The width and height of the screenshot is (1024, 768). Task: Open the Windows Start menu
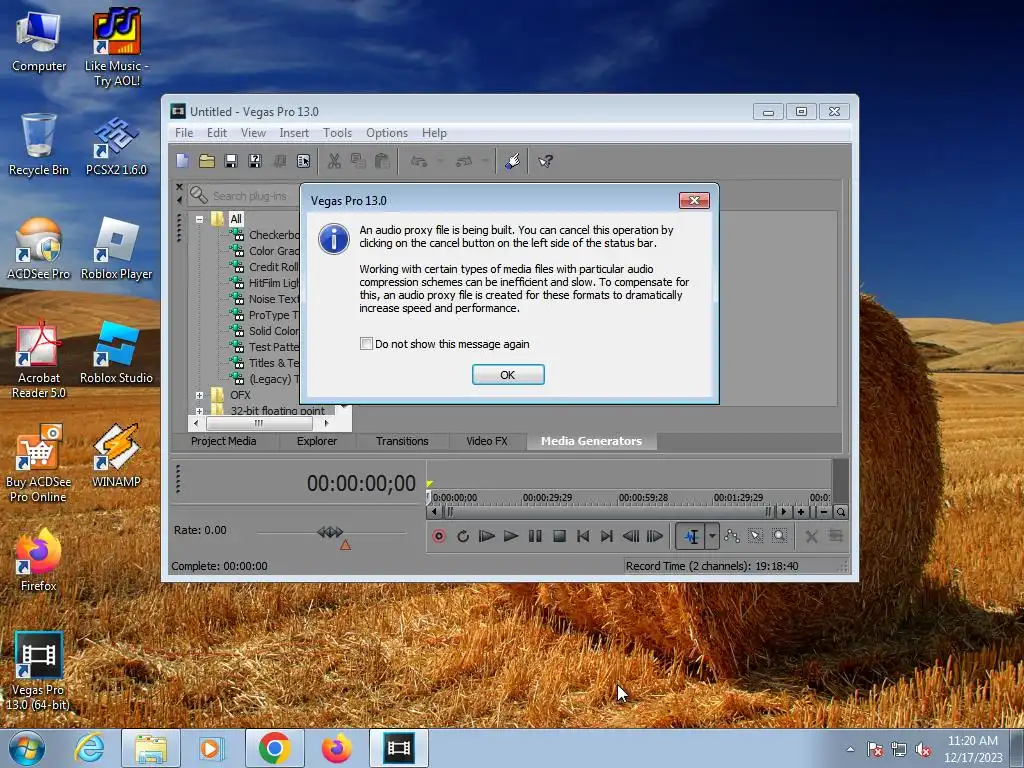[27, 748]
